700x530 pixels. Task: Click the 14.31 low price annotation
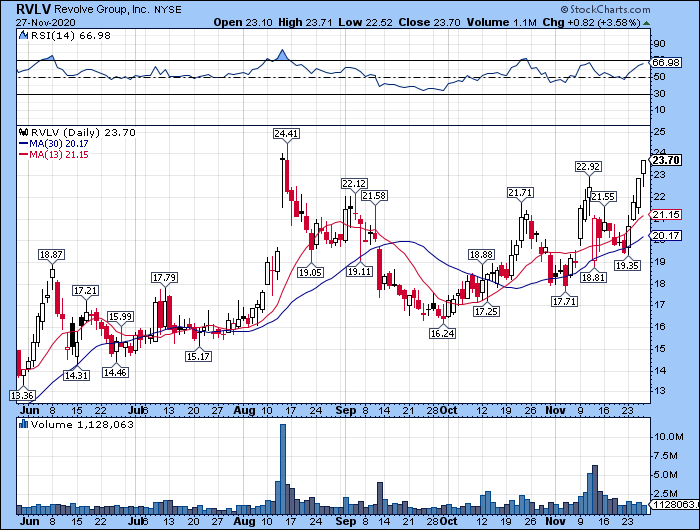76,375
